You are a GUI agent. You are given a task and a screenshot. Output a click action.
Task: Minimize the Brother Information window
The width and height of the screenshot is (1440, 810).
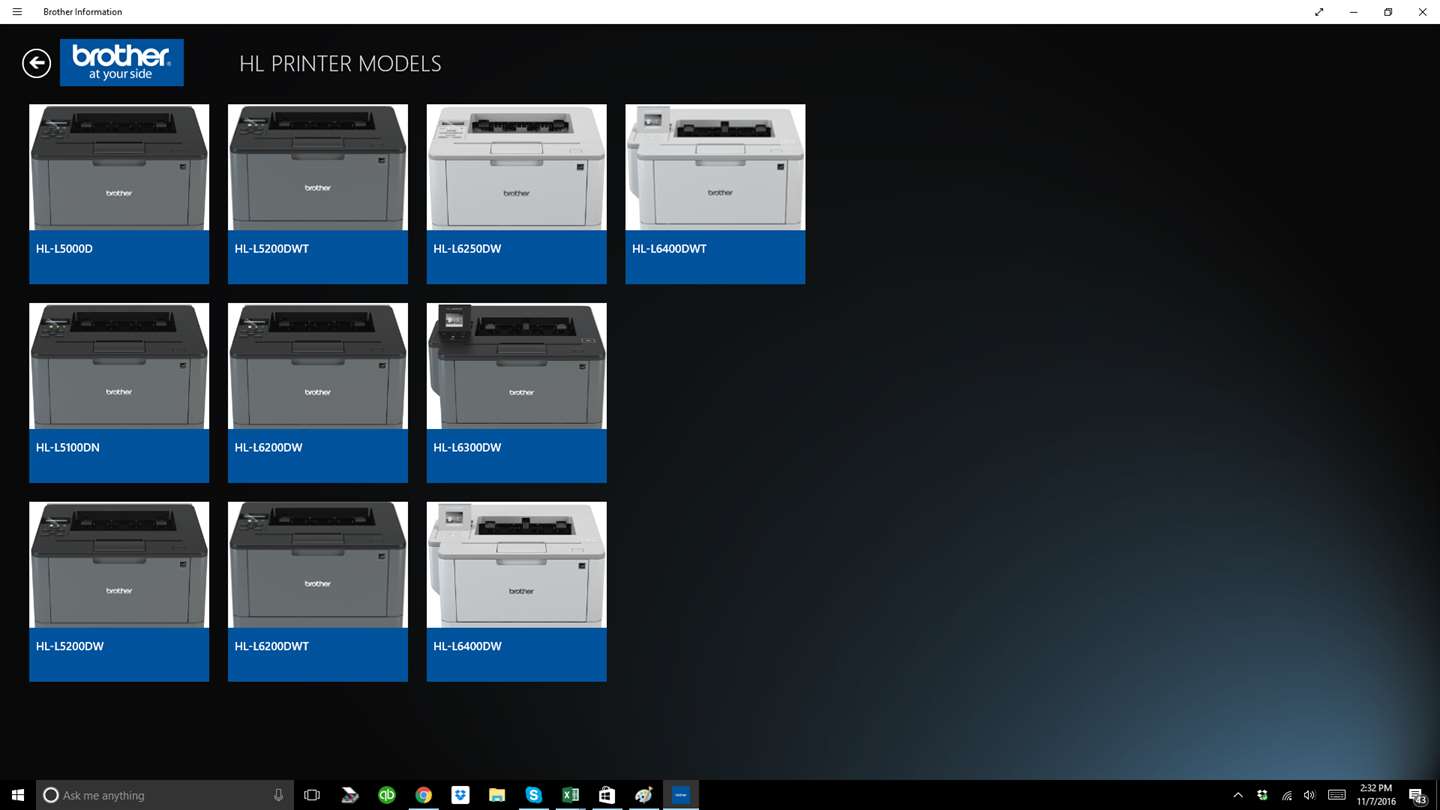click(1353, 12)
